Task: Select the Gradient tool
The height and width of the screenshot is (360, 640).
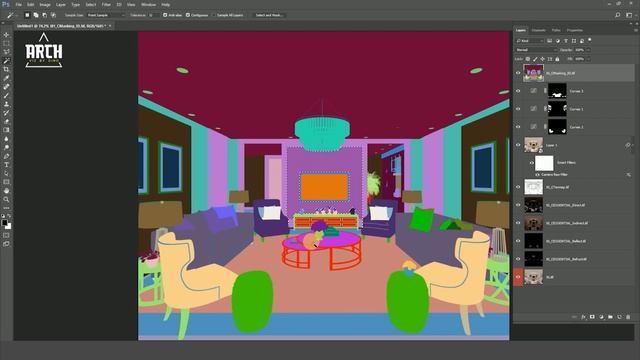Action: (x=6, y=130)
